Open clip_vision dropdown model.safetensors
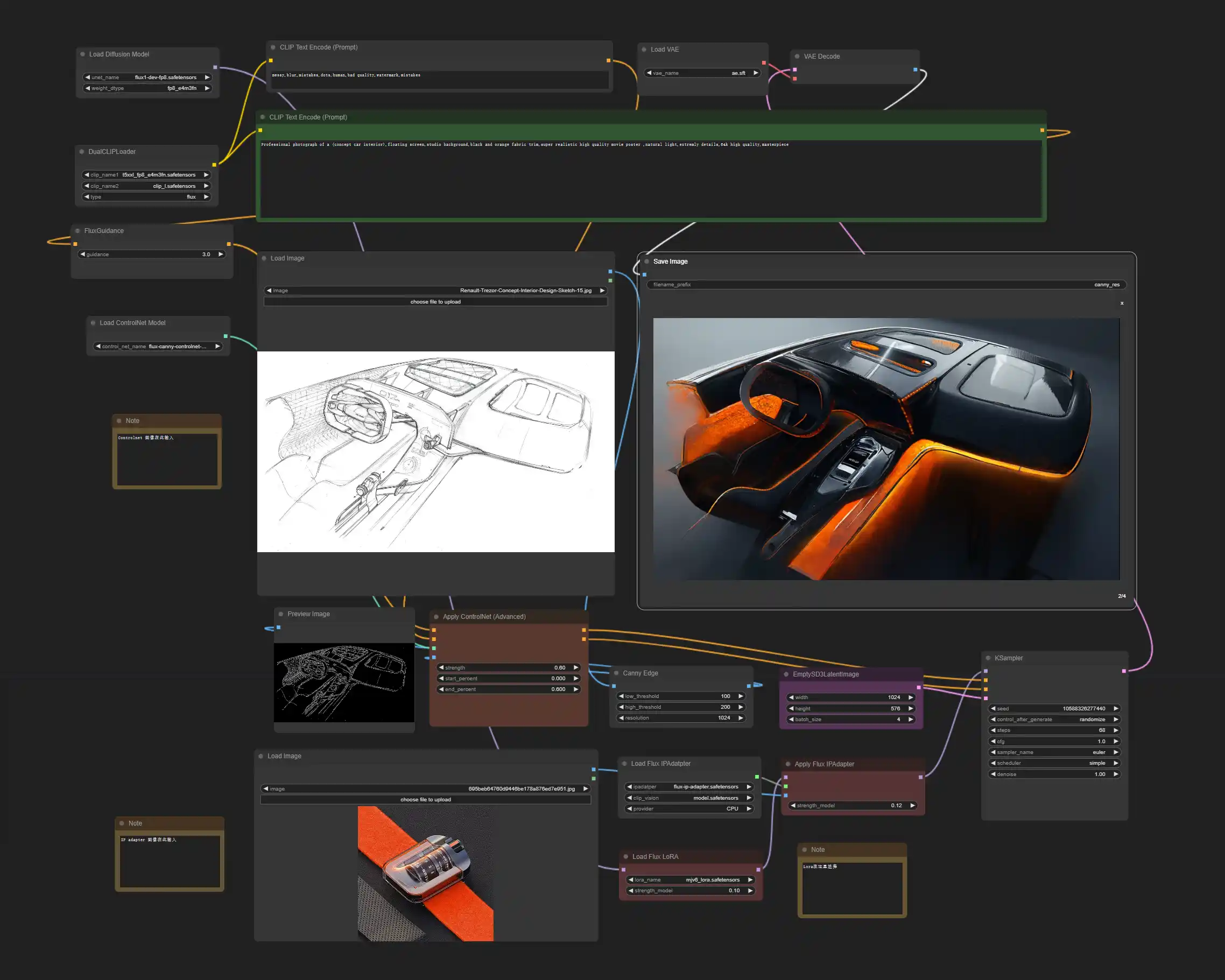 689,798
